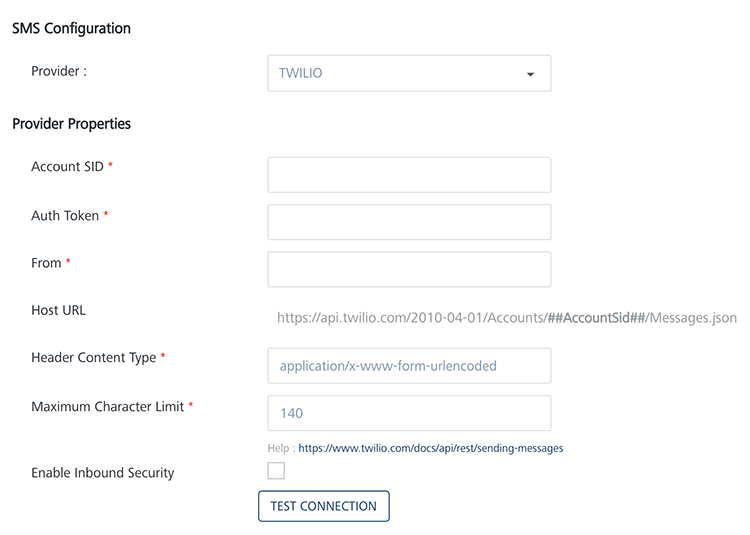The height and width of the screenshot is (535, 750).
Task: Click the Host URL api.twilio.com text
Action: [506, 318]
